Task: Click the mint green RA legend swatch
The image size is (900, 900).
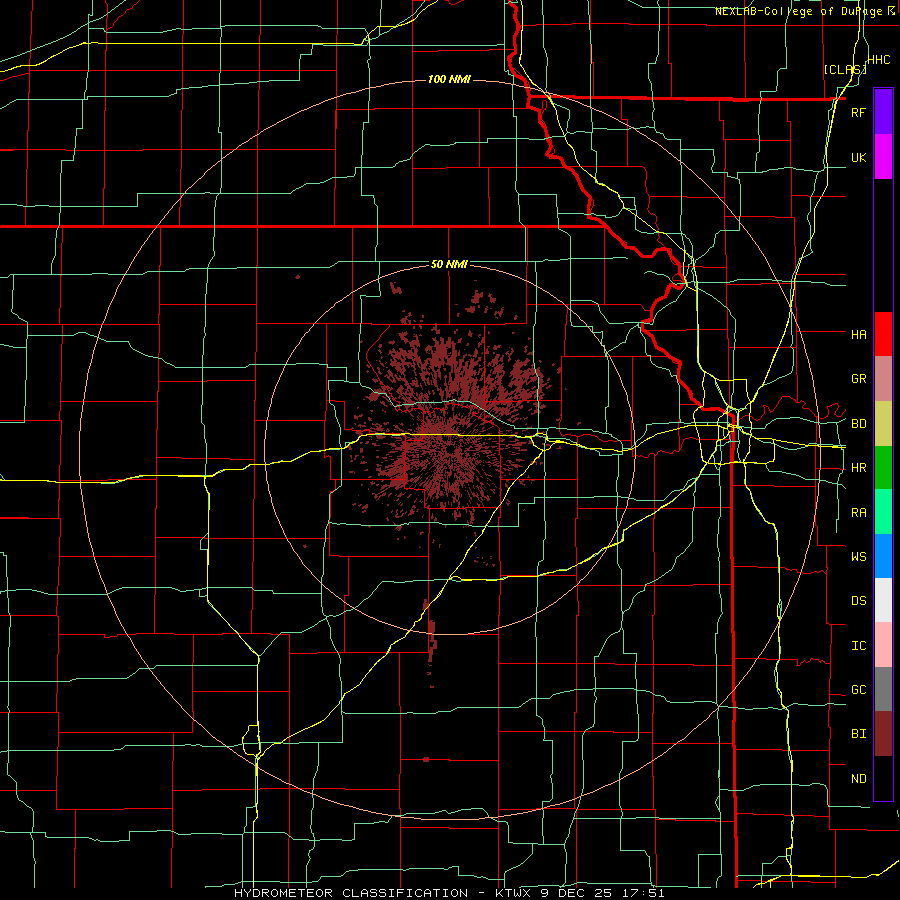Action: [x=883, y=512]
